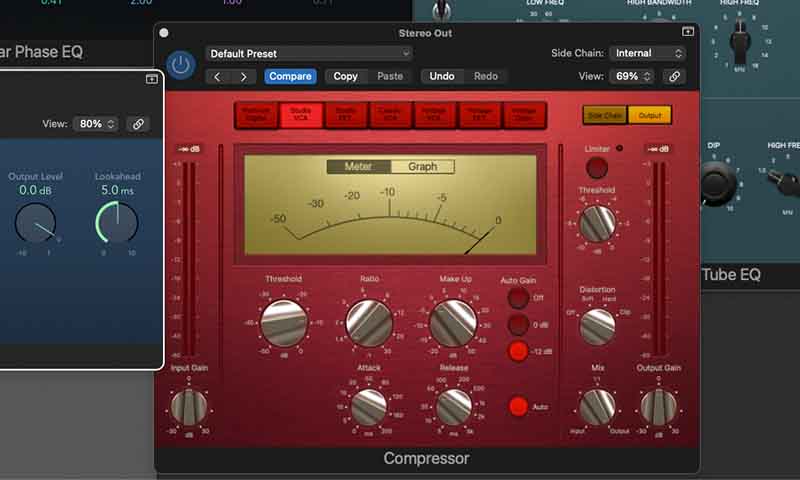
Task: Open the Side Chain Internal dropdown
Action: coord(647,53)
